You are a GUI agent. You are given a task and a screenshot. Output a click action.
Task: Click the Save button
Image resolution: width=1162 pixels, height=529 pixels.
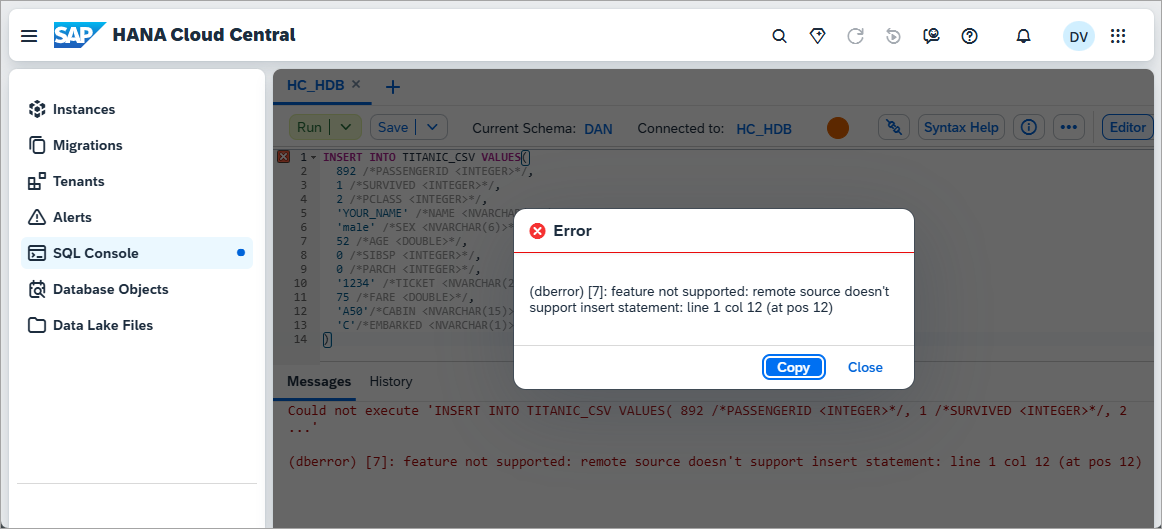393,127
